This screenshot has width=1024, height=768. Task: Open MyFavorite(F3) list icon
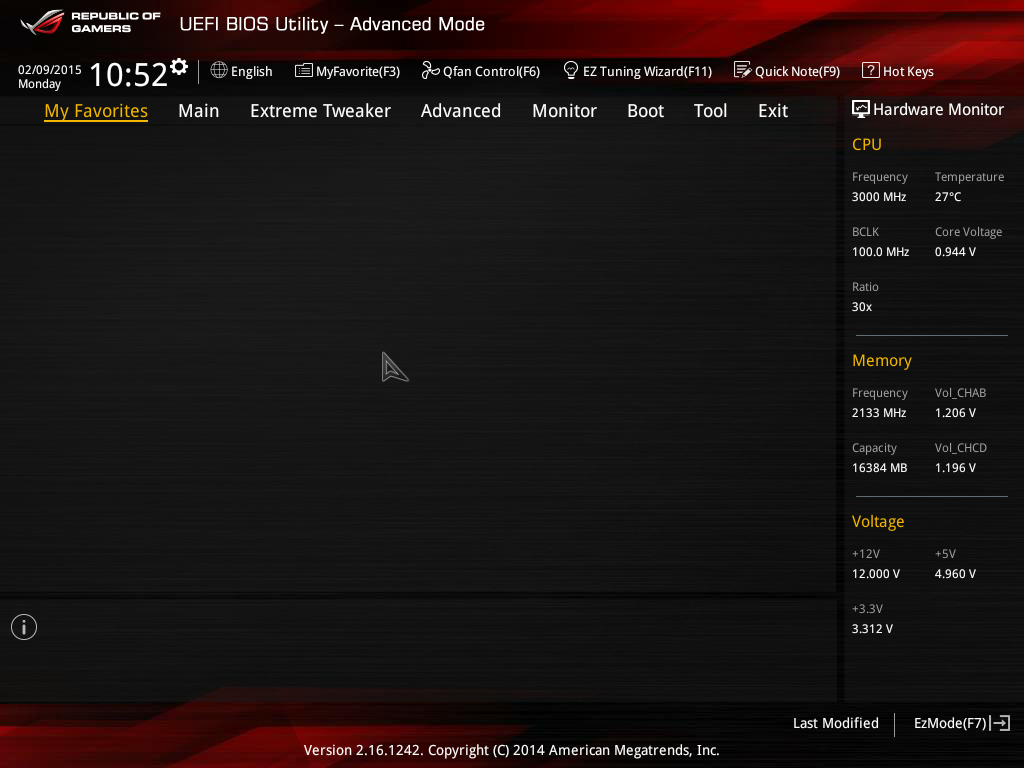click(304, 70)
